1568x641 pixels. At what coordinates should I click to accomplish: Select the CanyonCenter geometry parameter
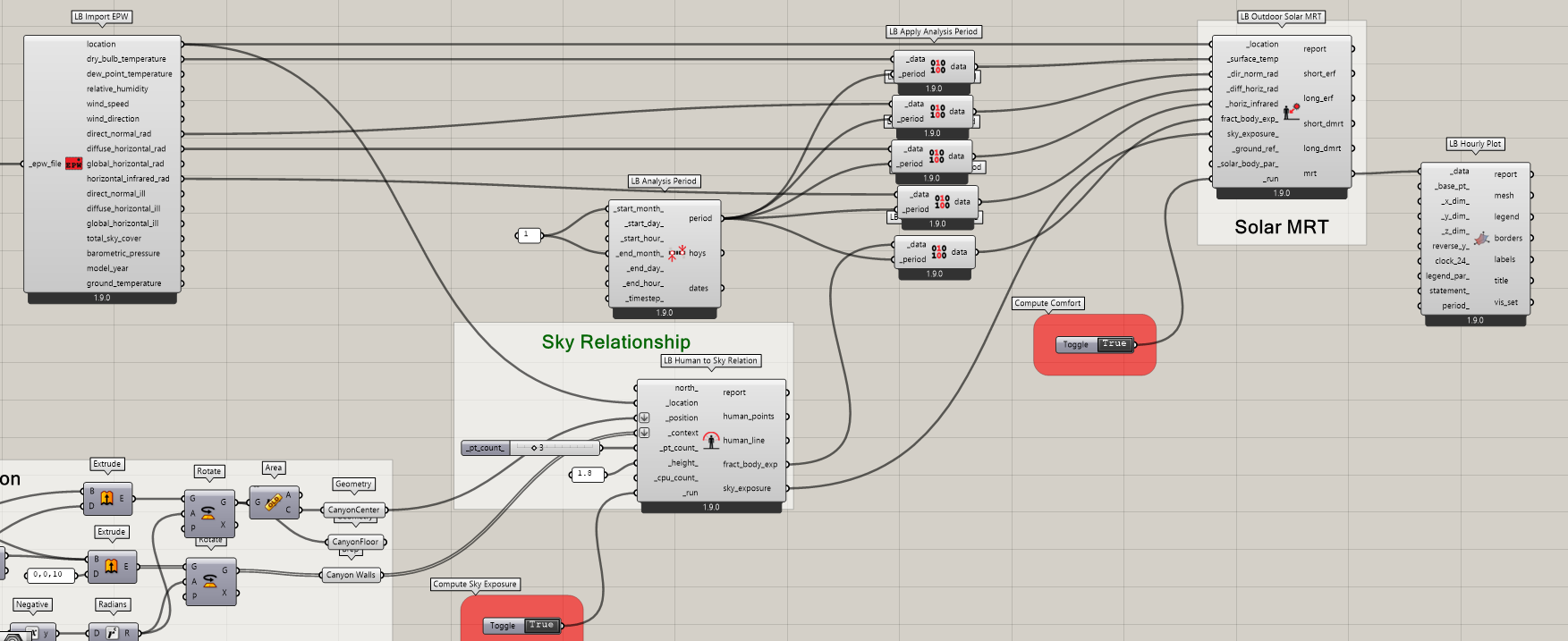353,510
